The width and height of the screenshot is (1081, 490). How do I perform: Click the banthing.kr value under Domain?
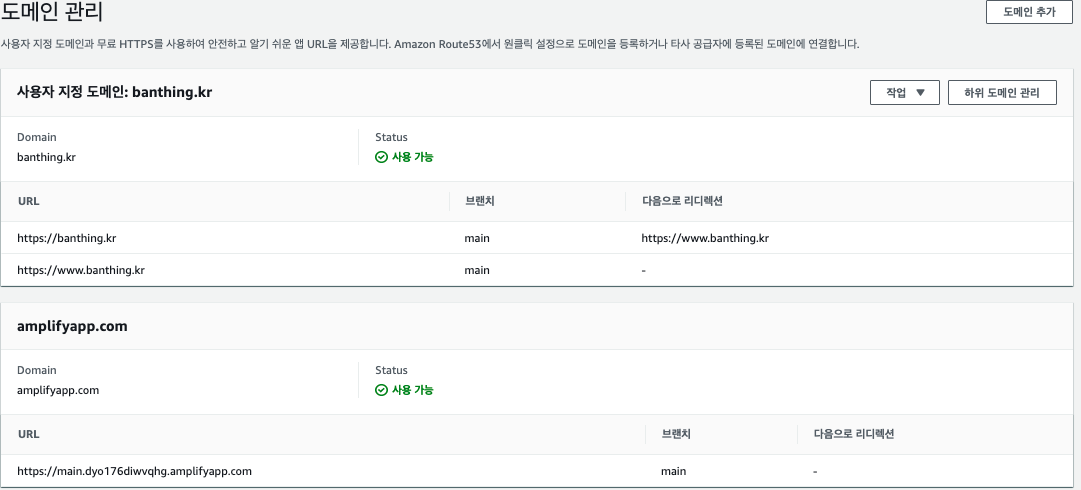46,157
